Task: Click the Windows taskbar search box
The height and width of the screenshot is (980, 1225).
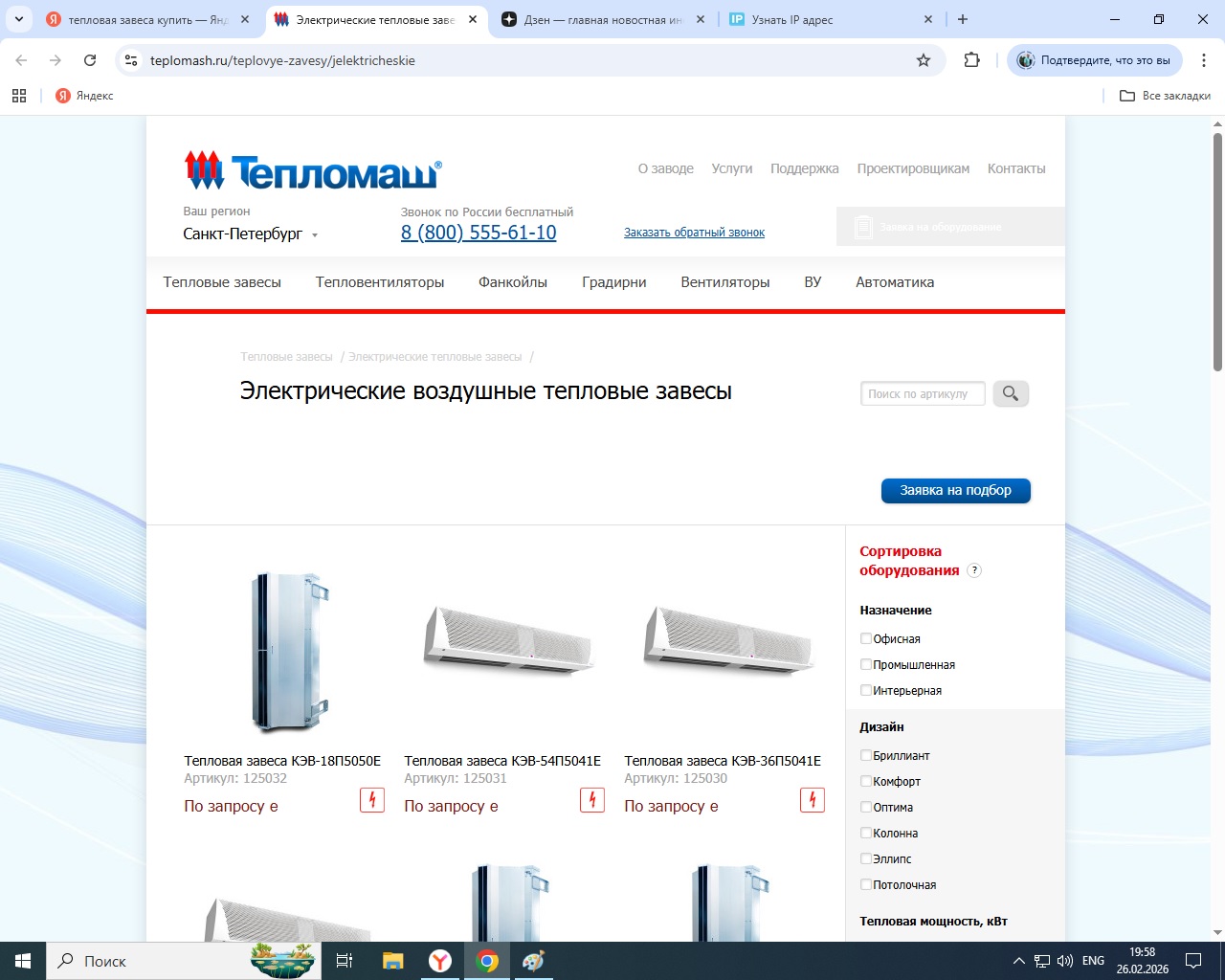Action: tap(183, 961)
